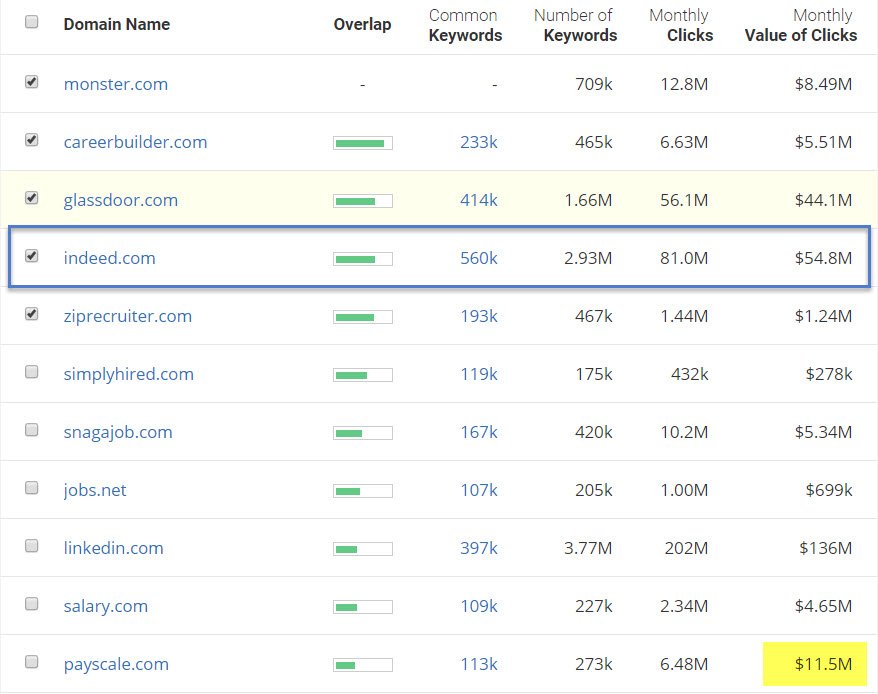Check the snagajob.com checkbox
The height and width of the screenshot is (694, 878).
click(x=32, y=430)
